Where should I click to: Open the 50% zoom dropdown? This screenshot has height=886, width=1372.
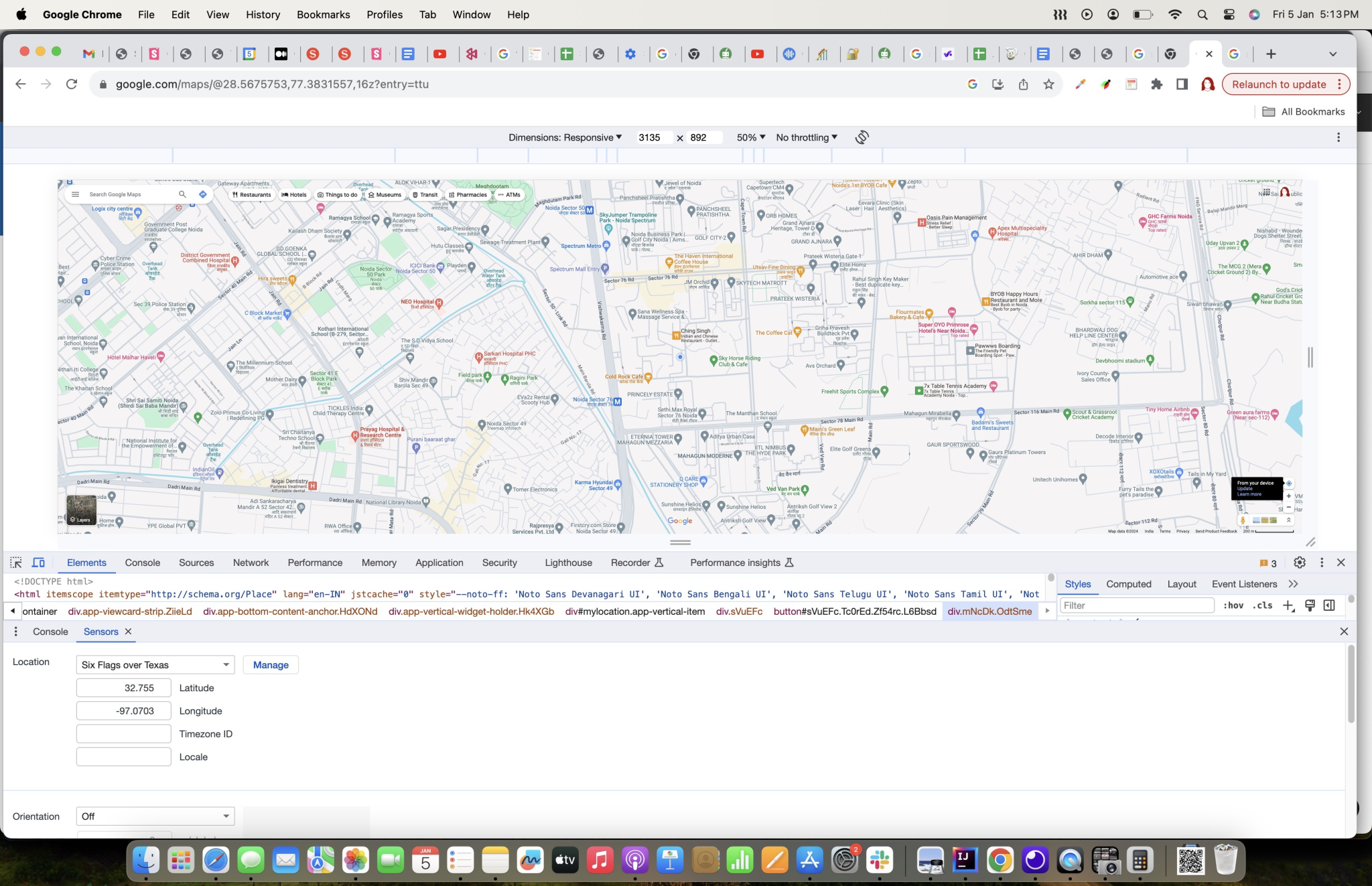point(750,137)
